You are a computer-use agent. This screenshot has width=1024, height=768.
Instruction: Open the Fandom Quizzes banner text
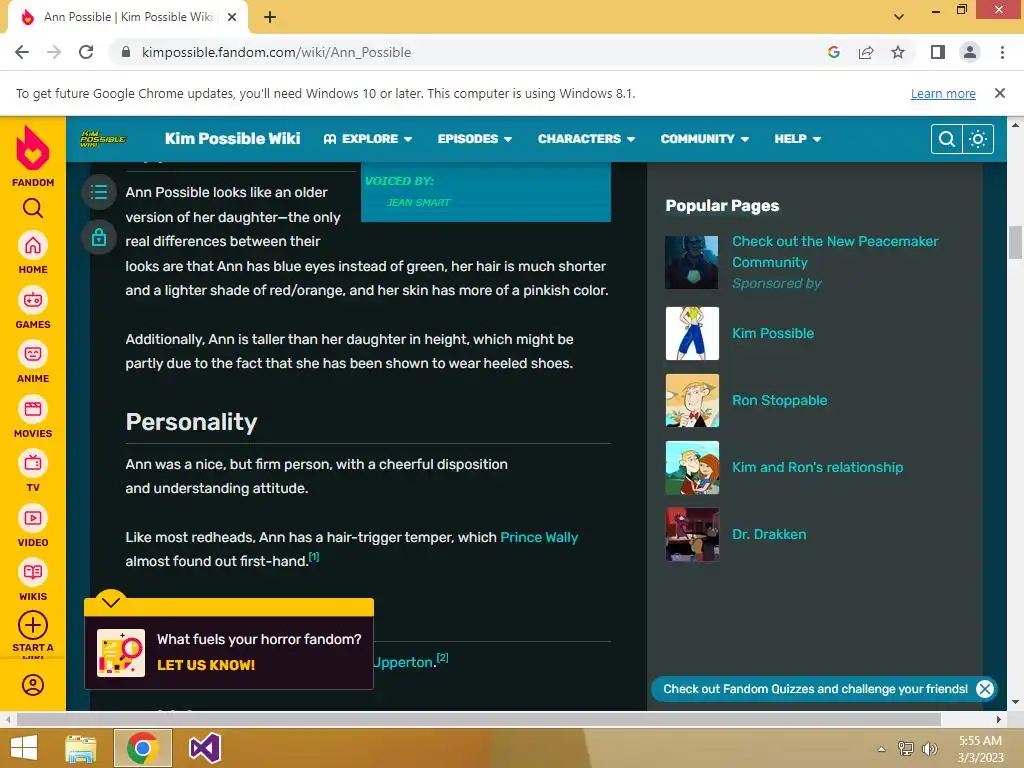click(815, 689)
